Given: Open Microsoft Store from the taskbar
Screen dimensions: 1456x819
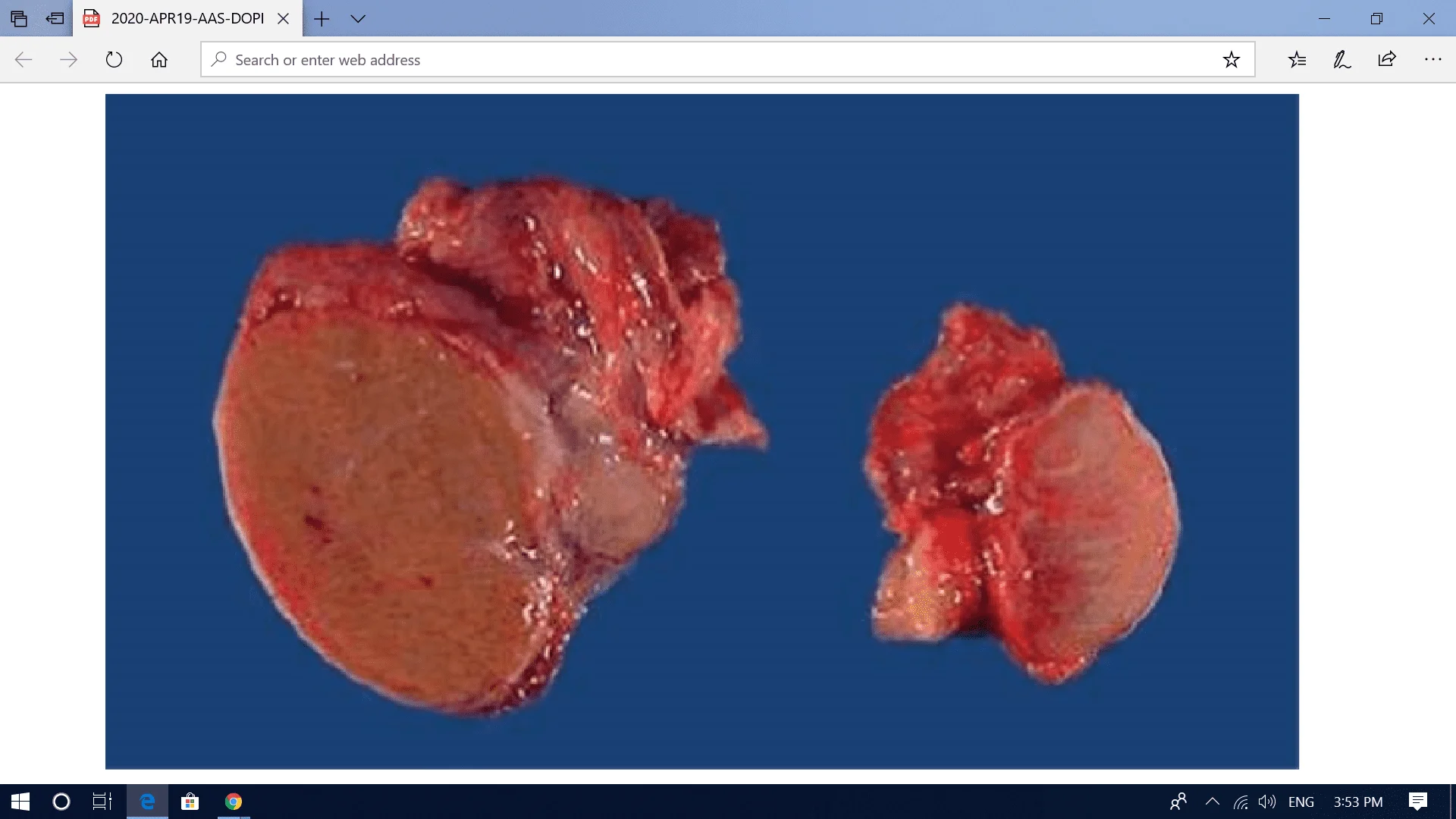Looking at the screenshot, I should click(x=190, y=802).
